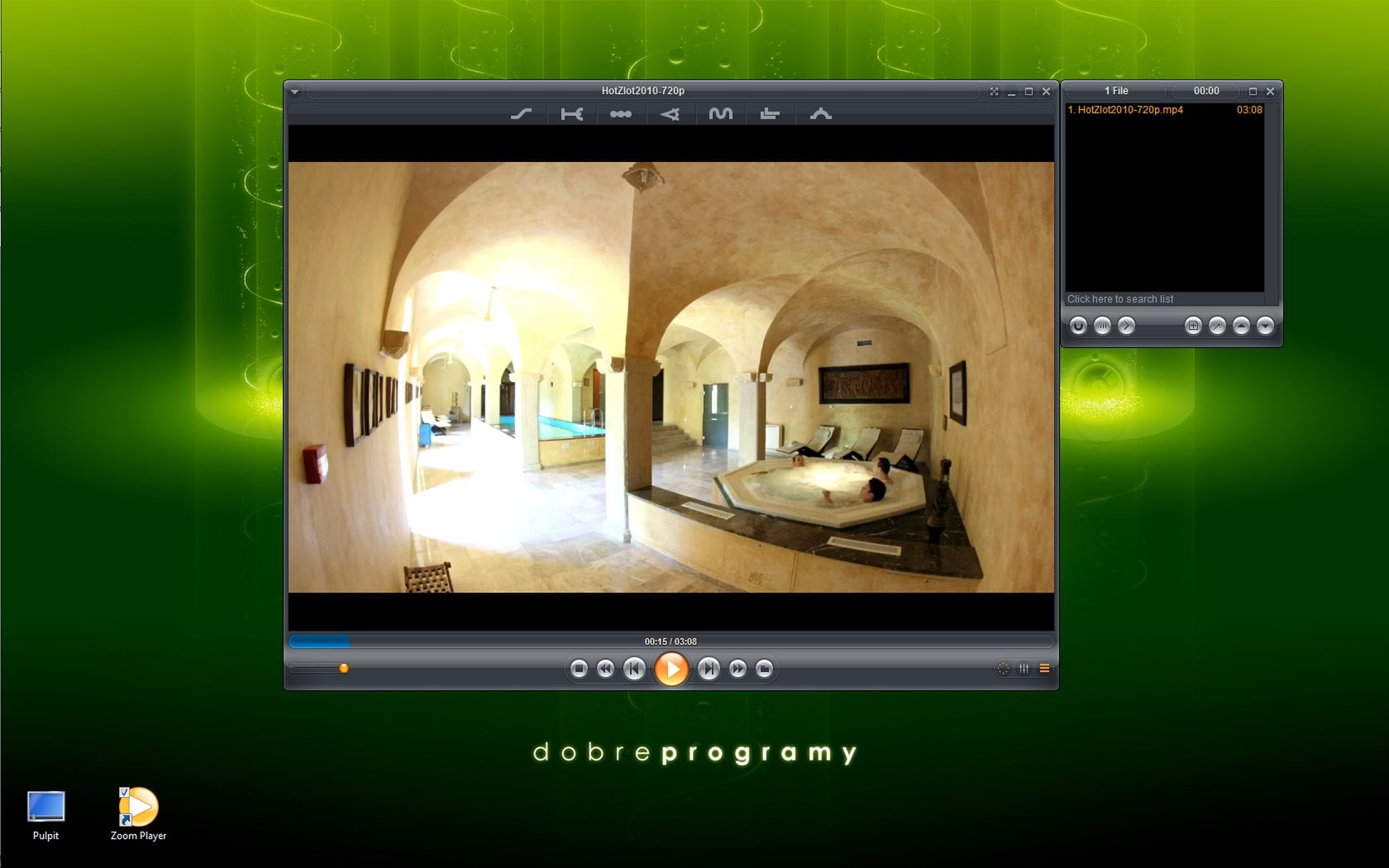
Task: Click the right-chevron playlist button
Action: (1126, 326)
